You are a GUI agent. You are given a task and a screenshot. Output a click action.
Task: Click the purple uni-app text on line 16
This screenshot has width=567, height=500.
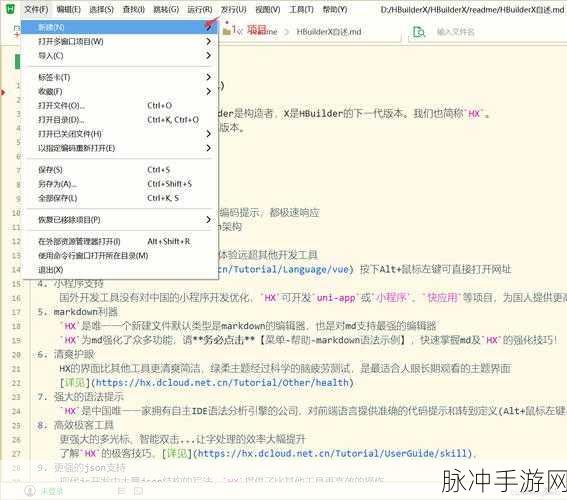click(336, 298)
